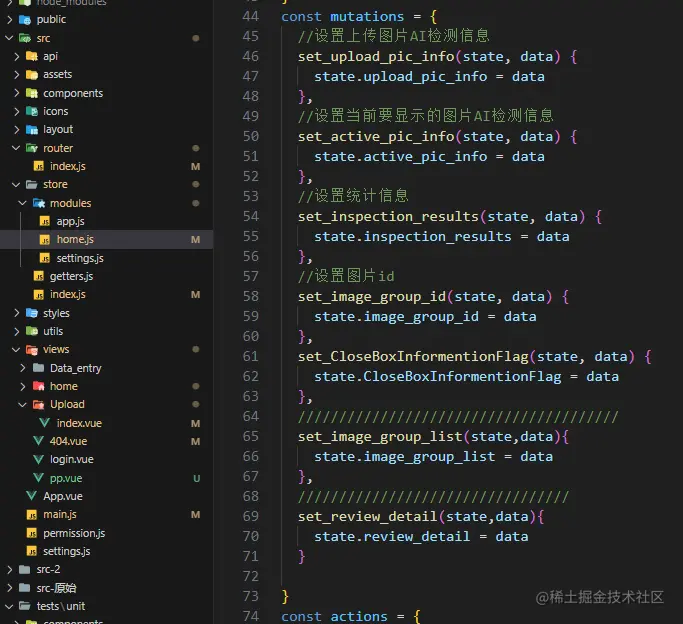The width and height of the screenshot is (683, 624).
Task: Click the comment //设置统计信息
Action: coord(353,196)
